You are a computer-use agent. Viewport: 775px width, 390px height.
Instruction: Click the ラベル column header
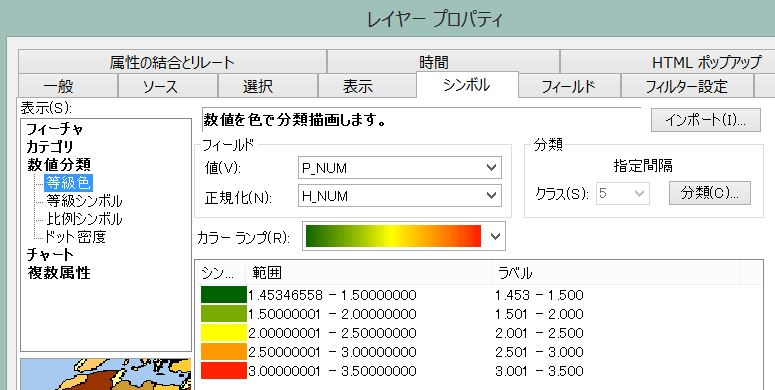[x=615, y=273]
